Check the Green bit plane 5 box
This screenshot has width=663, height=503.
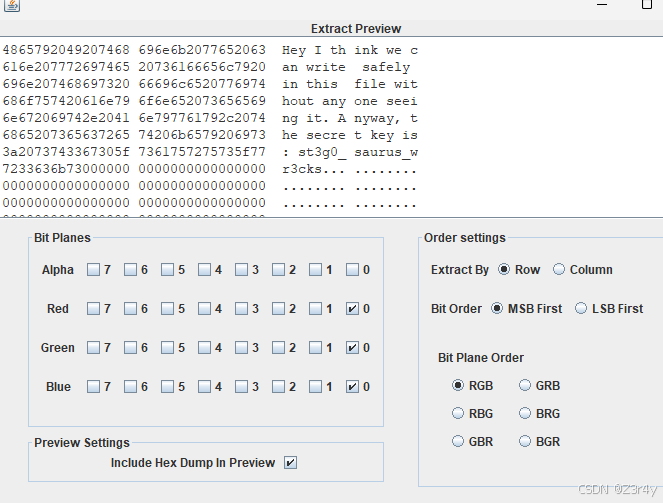(167, 347)
